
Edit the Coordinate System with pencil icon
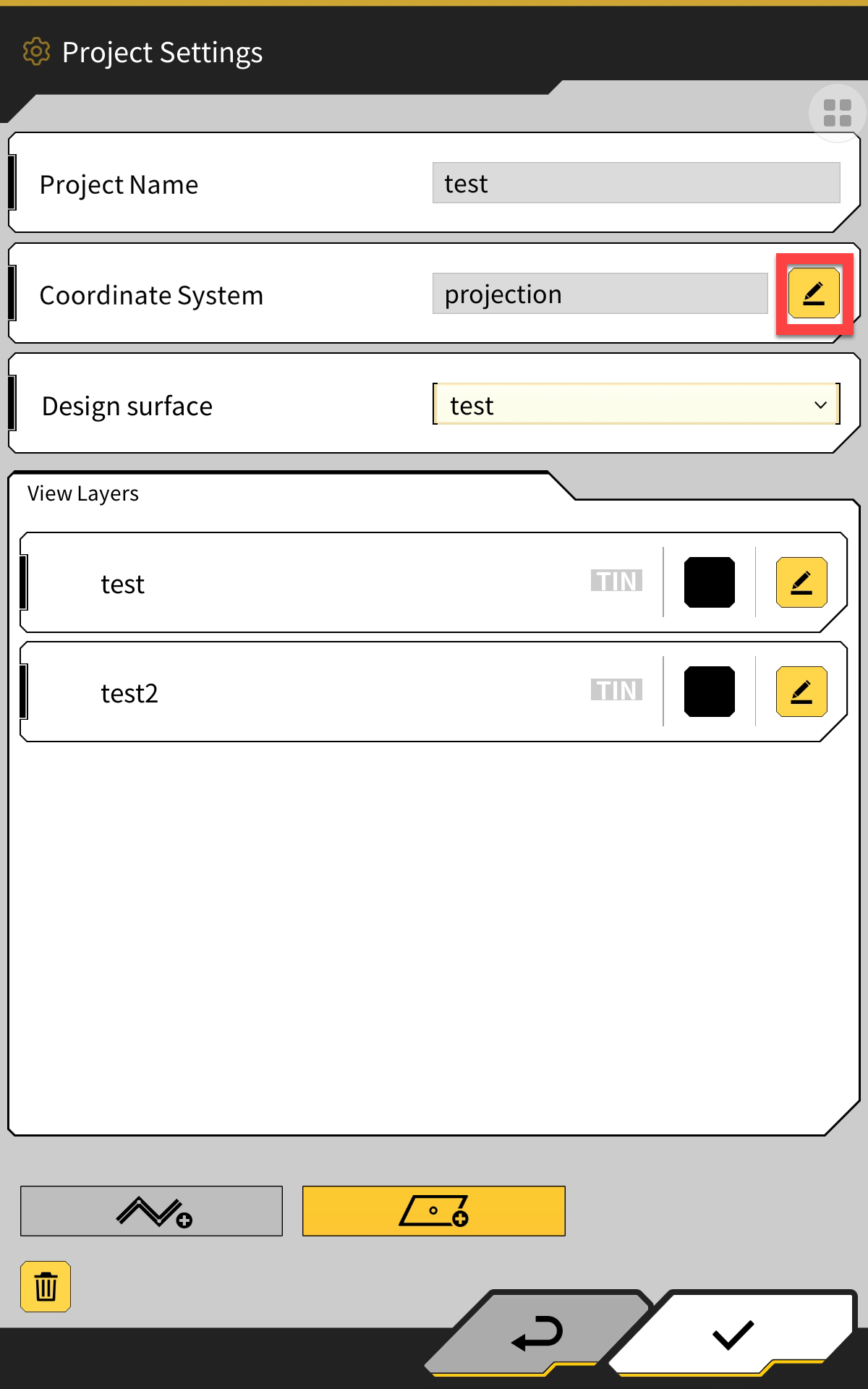point(814,293)
